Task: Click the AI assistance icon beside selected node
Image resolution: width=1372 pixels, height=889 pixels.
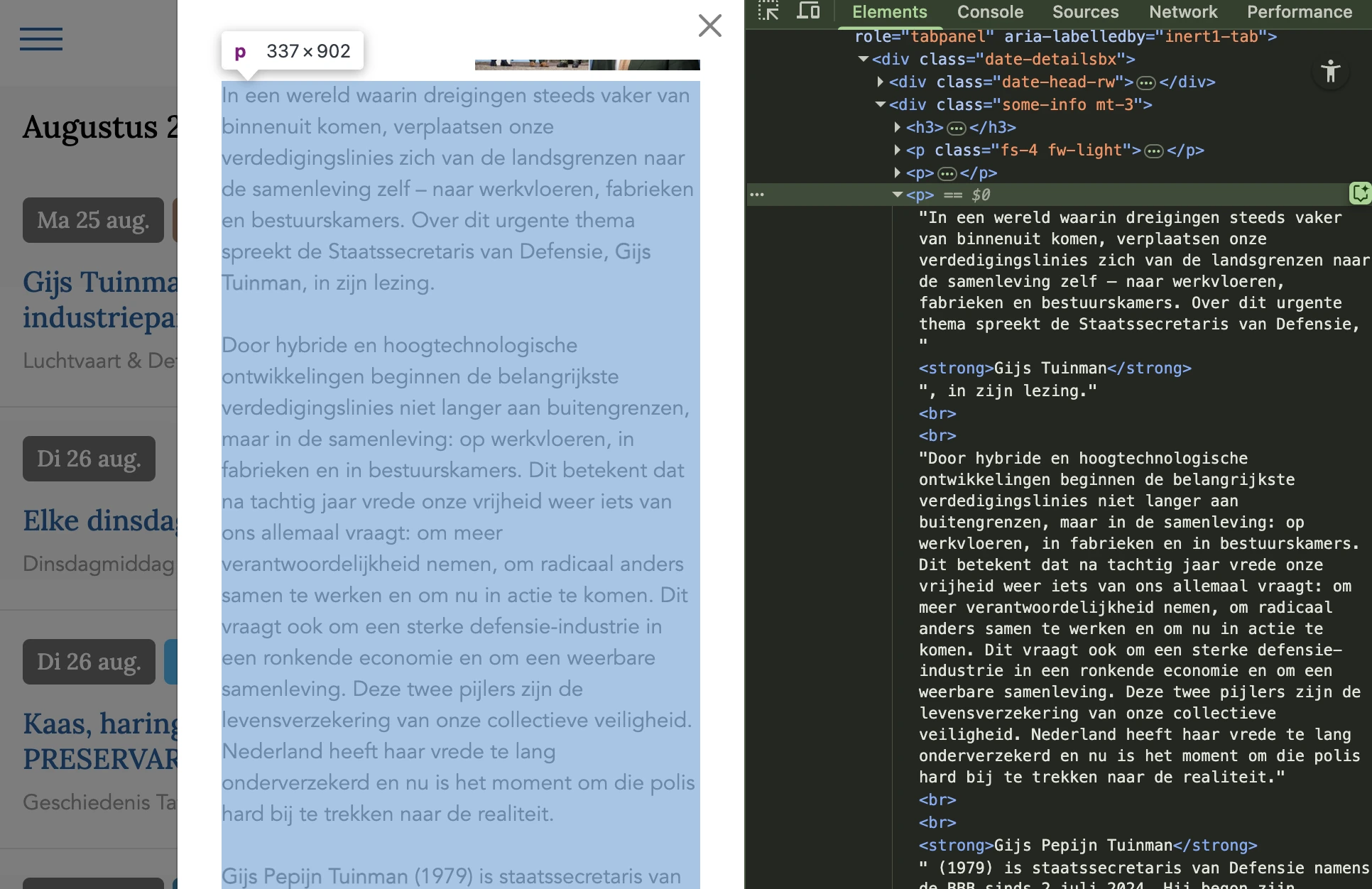Action: tap(1361, 193)
